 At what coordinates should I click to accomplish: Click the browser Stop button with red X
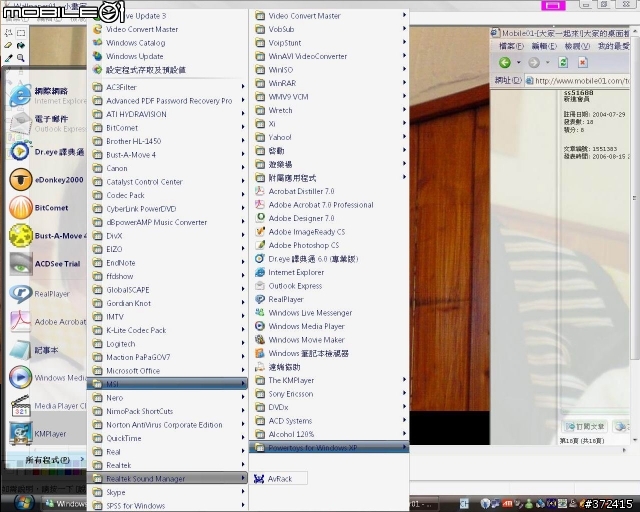(582, 62)
